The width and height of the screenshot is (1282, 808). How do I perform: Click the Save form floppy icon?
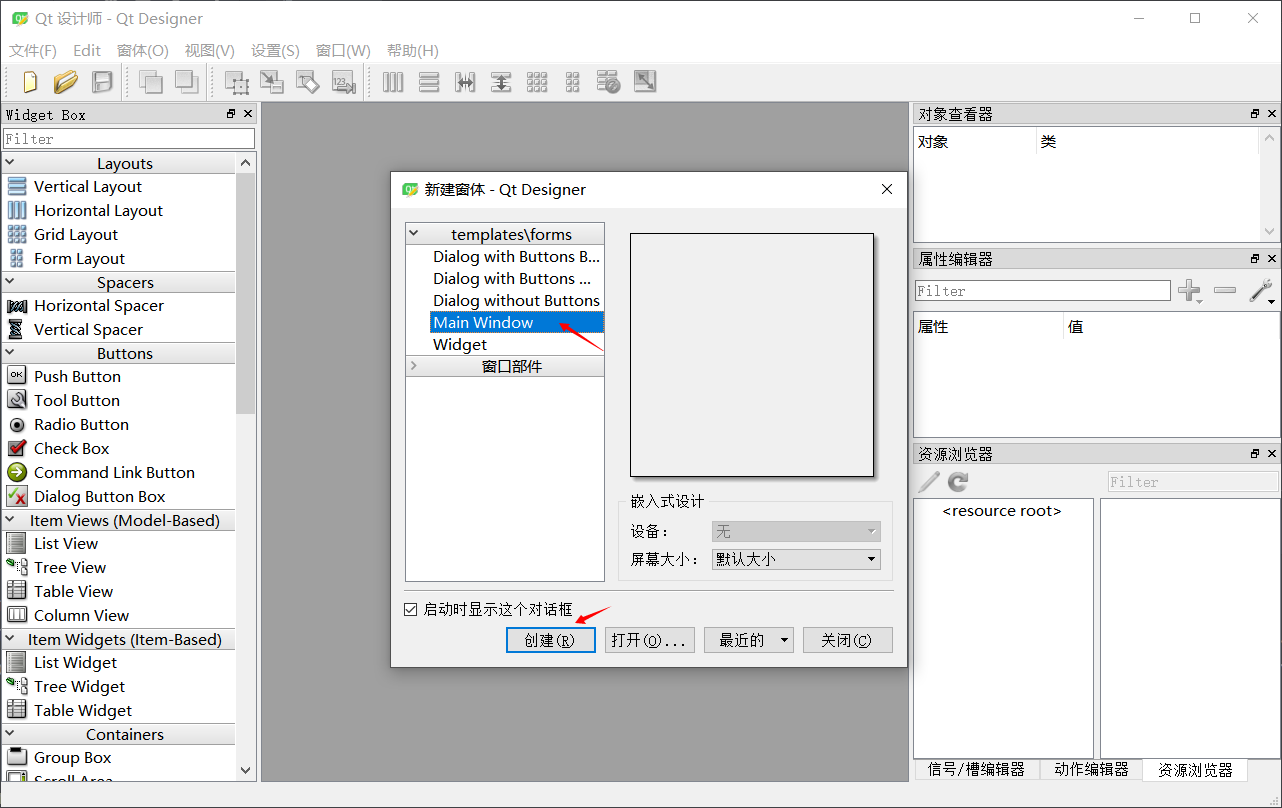pos(102,82)
